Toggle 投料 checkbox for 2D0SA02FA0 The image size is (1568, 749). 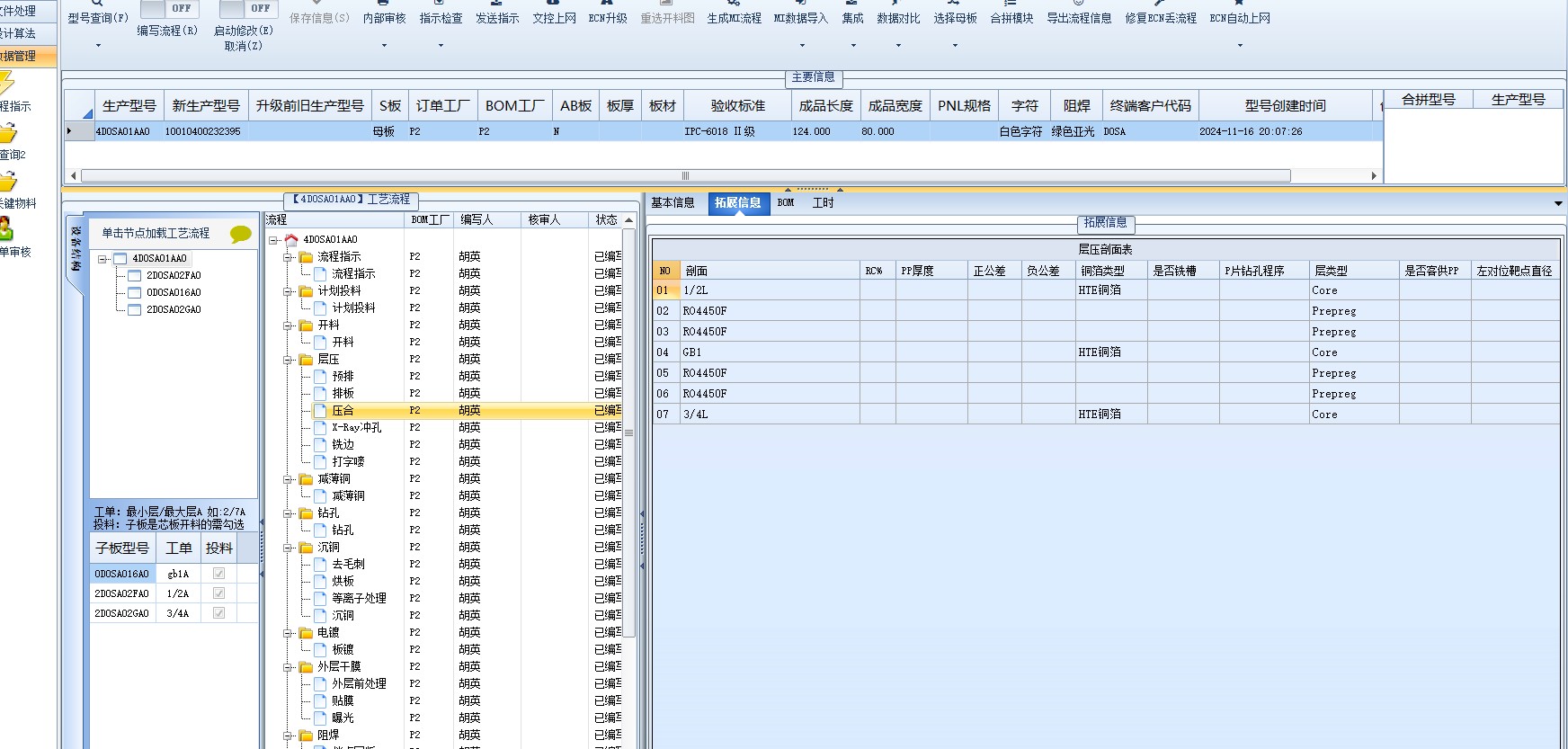218,593
